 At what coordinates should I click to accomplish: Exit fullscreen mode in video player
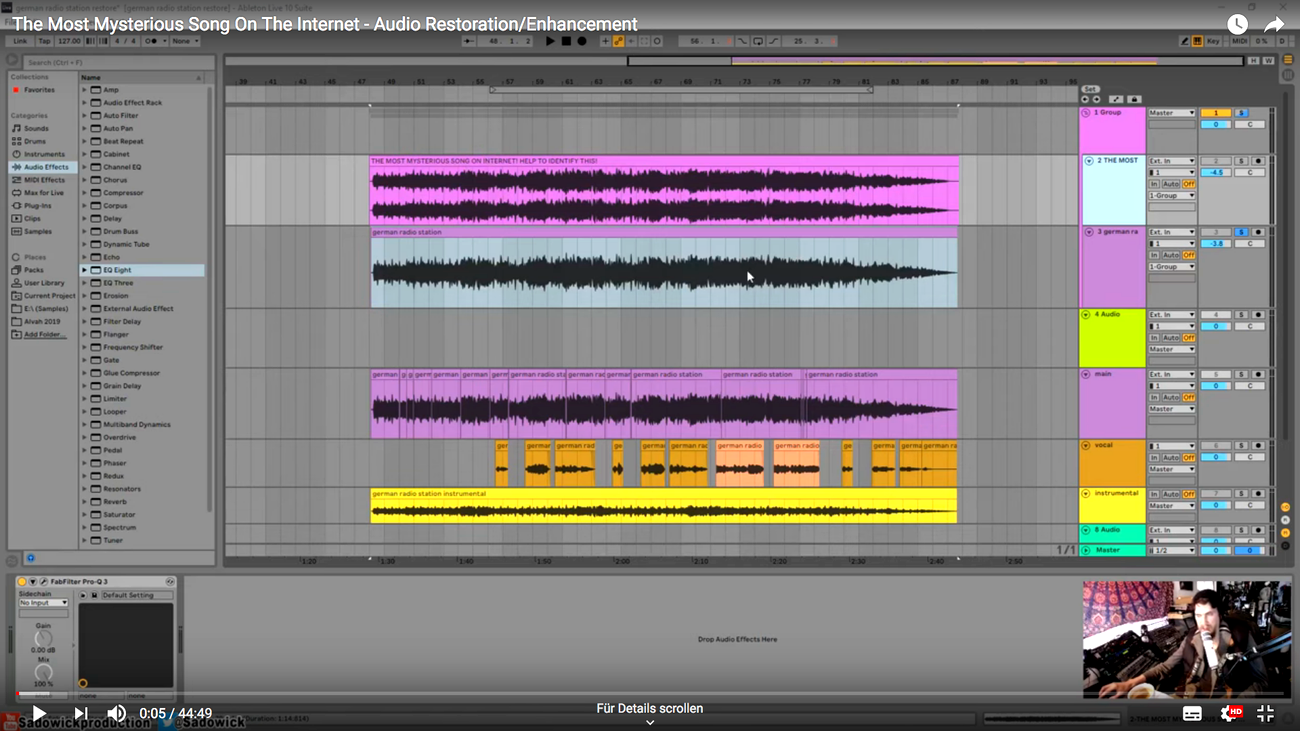pos(1265,713)
